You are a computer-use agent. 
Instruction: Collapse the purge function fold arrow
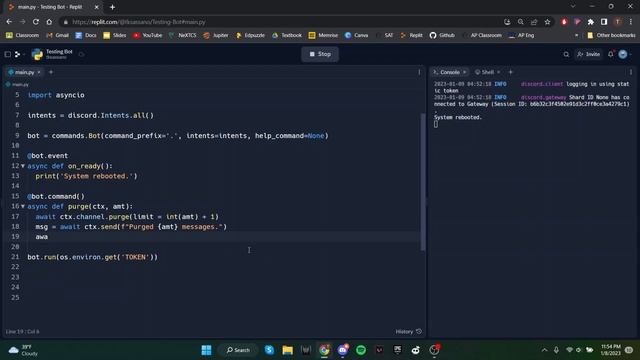(23, 207)
